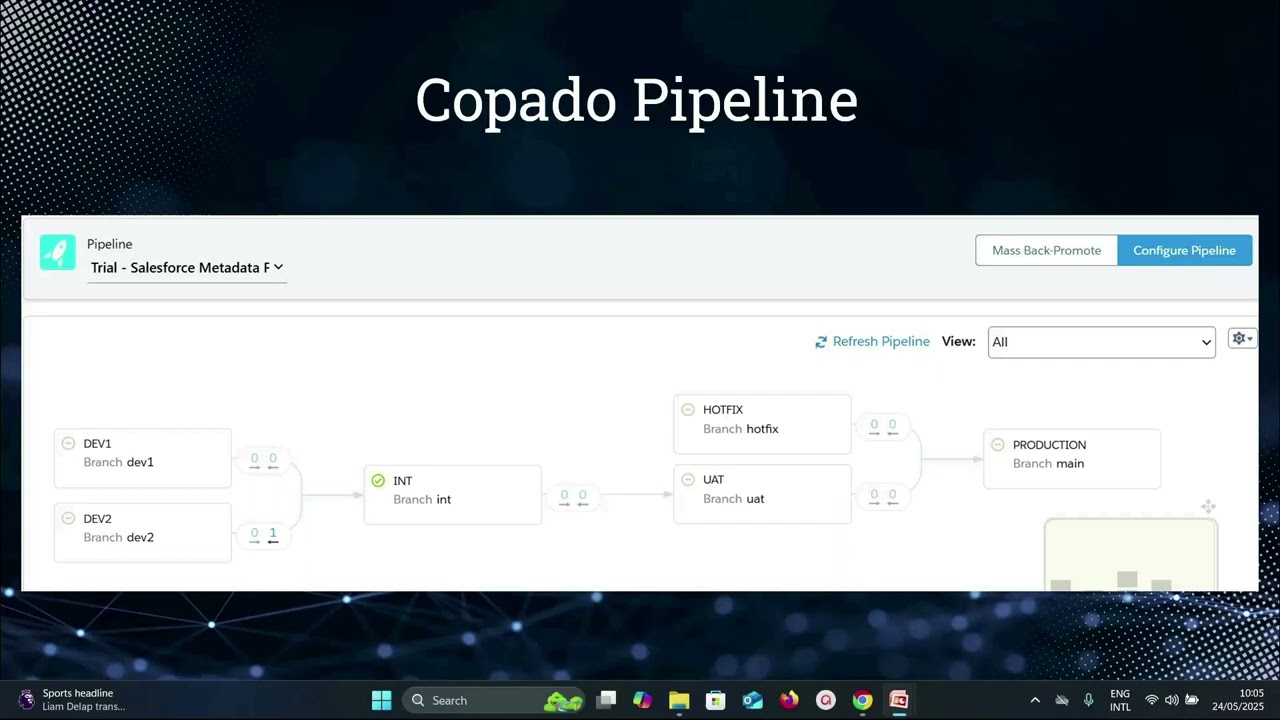1280x720 pixels.
Task: Open Firefox from taskbar
Action: coord(789,700)
